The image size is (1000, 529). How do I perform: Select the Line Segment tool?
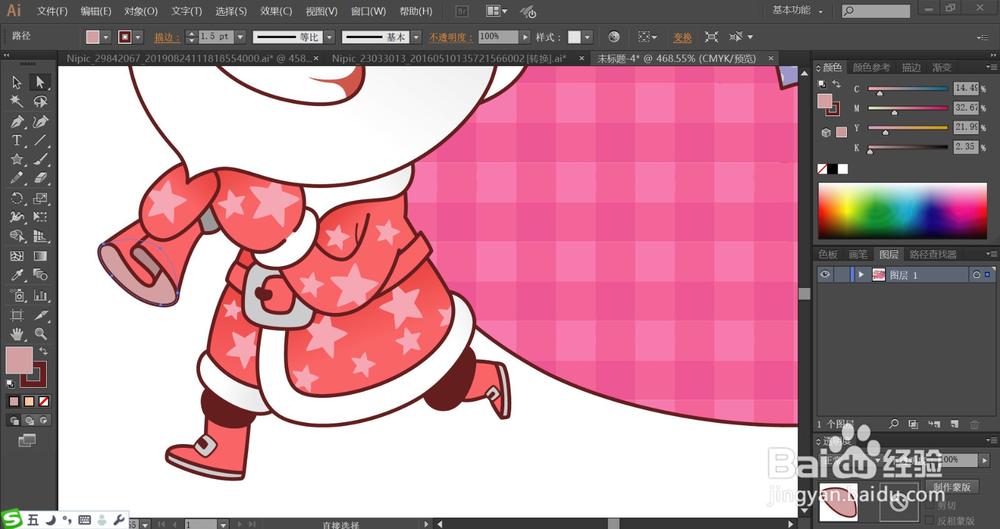coord(40,140)
